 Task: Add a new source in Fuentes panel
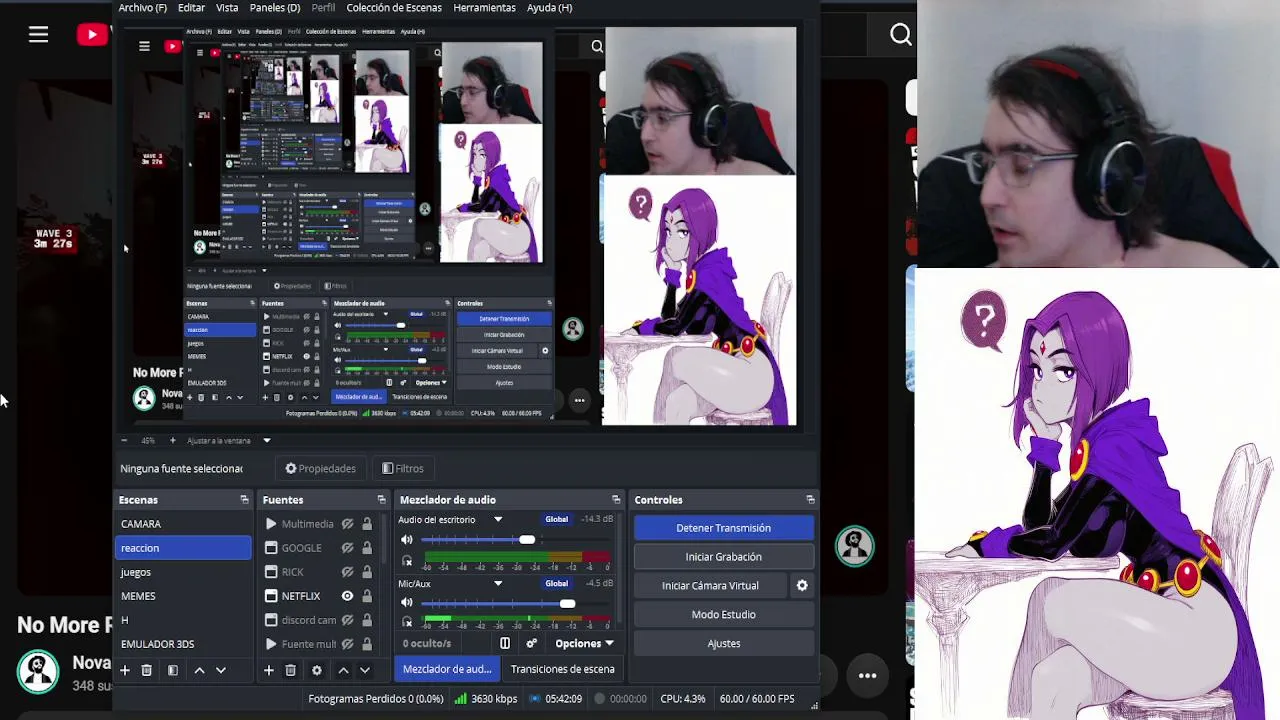click(268, 670)
